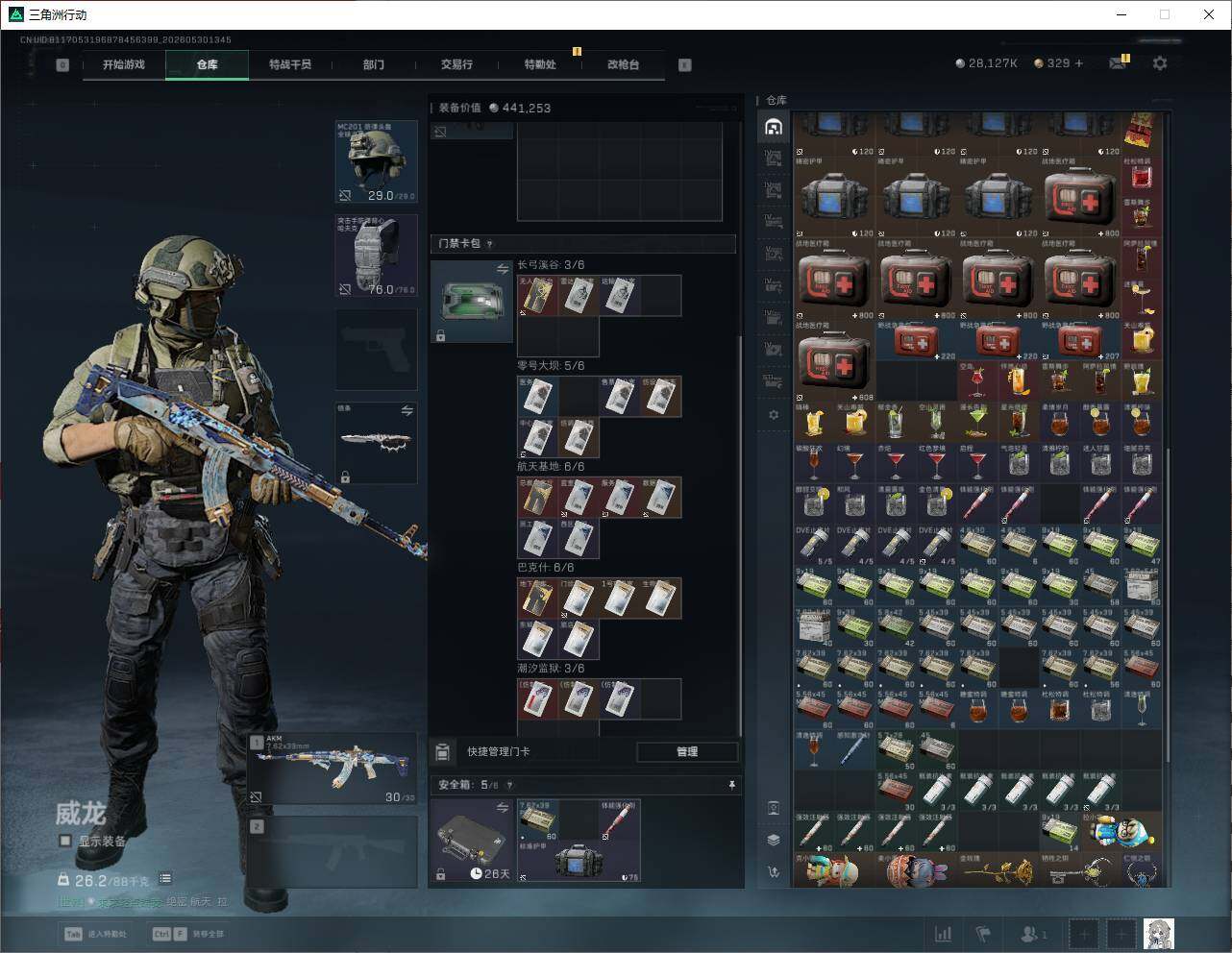Screen dimensions: 1232x953
Task: Select the 标准护甲 repair kit in safe box
Action: 579,862
